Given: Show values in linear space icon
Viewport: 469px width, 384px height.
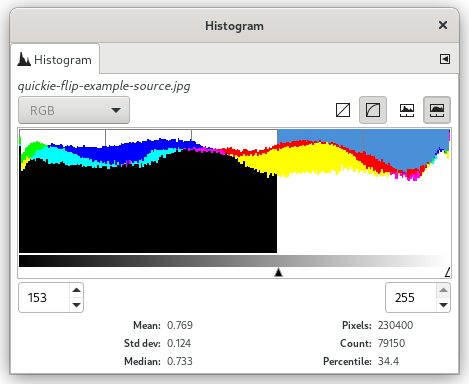Looking at the screenshot, I should point(407,110).
